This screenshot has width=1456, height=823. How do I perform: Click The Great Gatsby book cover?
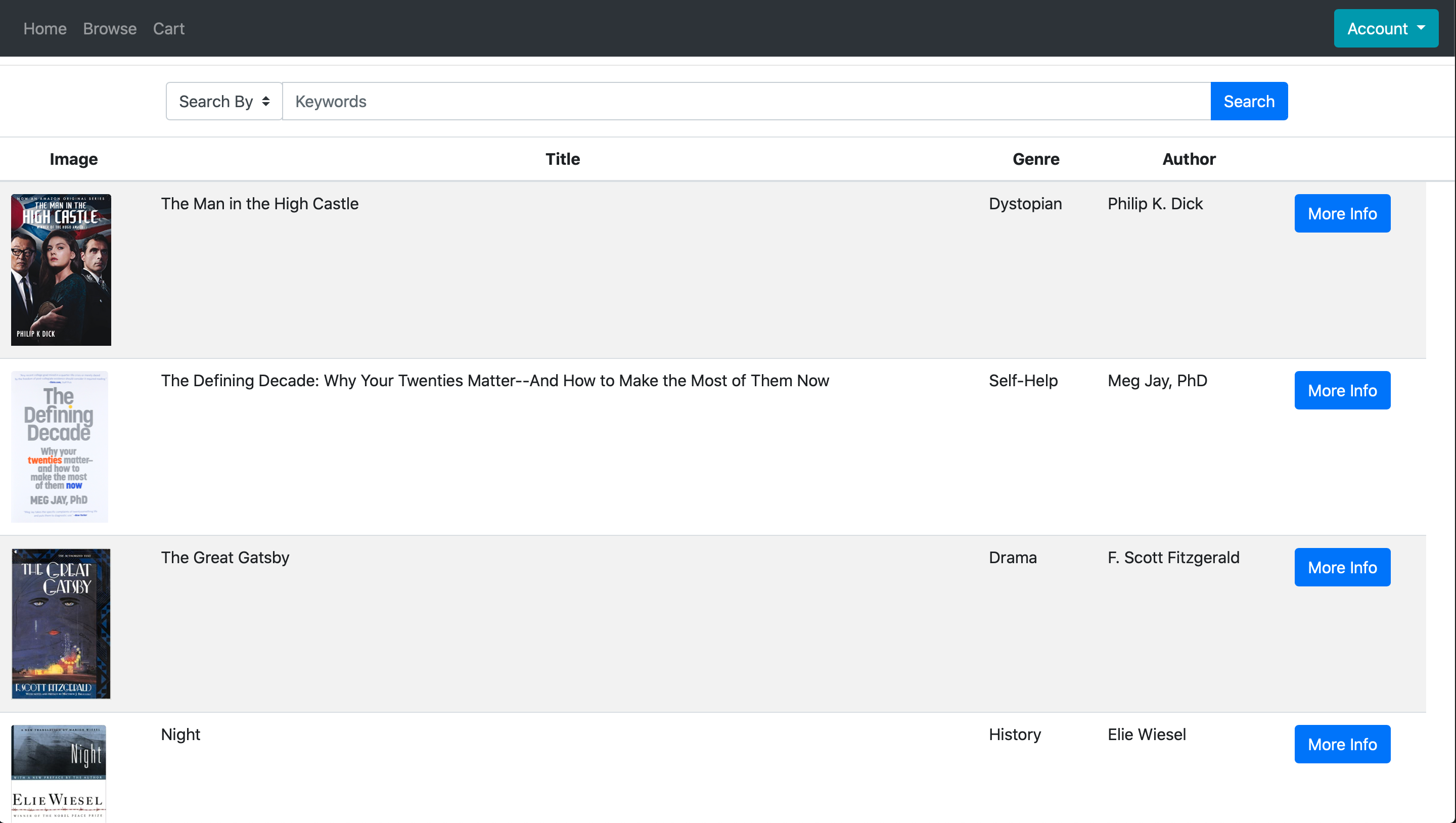tap(61, 623)
